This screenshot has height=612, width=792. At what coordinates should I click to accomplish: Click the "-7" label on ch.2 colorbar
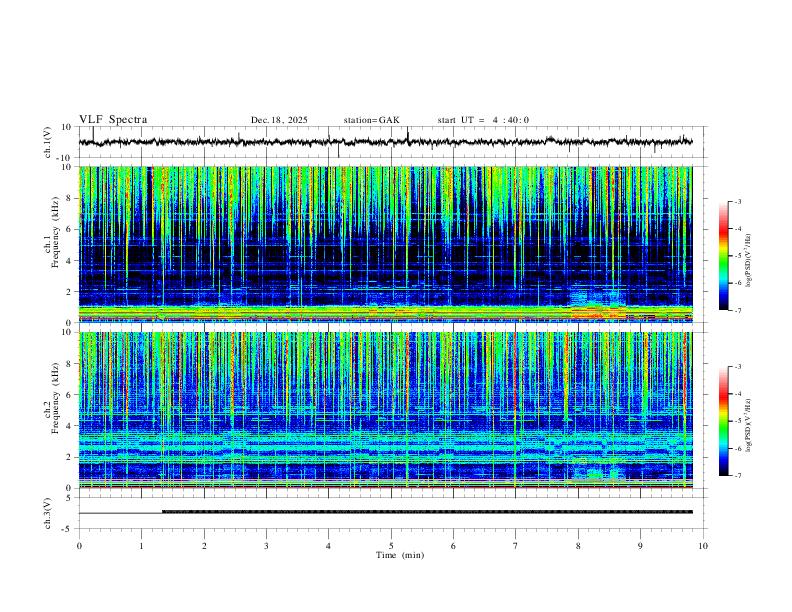738,476
